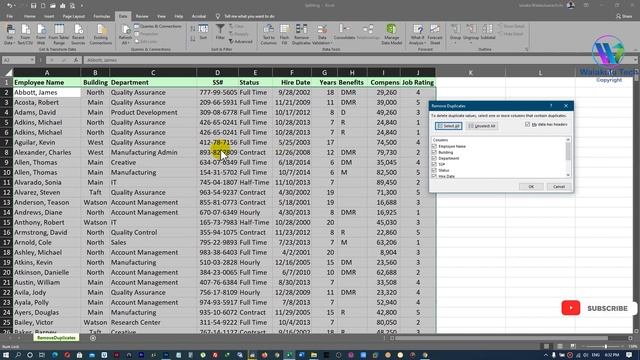Select column D header
The height and width of the screenshot is (360, 640).
pos(217,73)
